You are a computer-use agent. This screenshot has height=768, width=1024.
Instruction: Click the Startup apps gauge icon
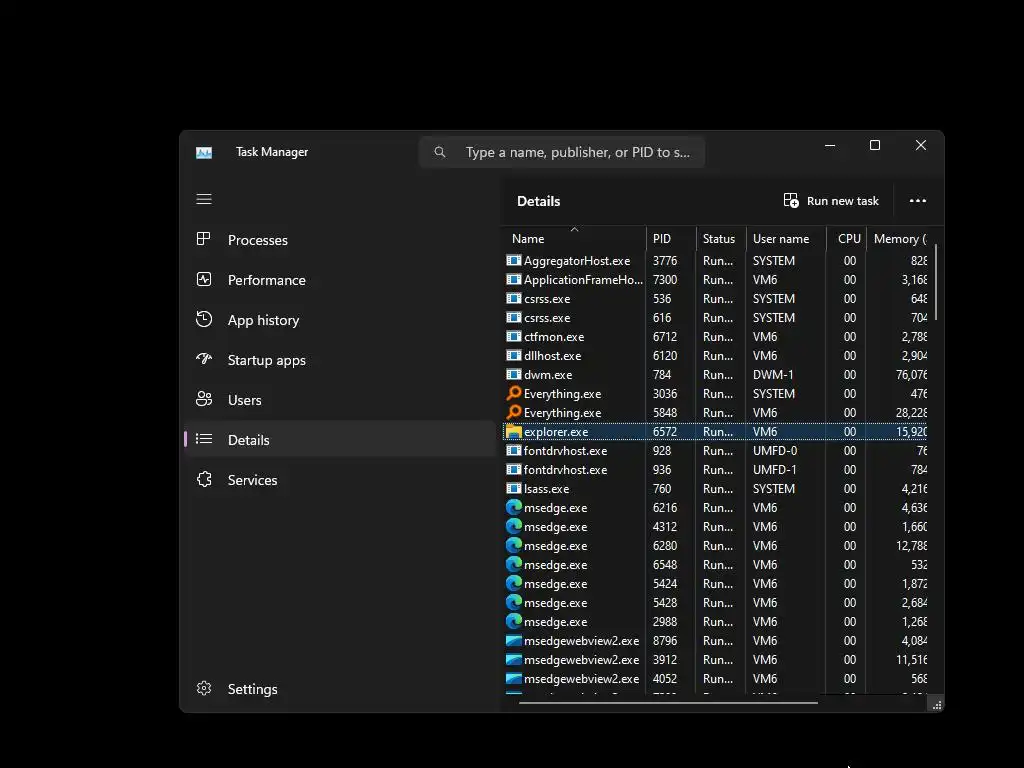coord(204,359)
